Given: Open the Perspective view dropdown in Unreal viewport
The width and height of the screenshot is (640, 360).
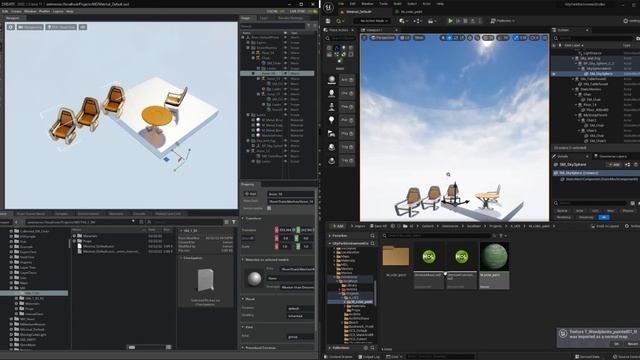Looking at the screenshot, I should [x=383, y=38].
